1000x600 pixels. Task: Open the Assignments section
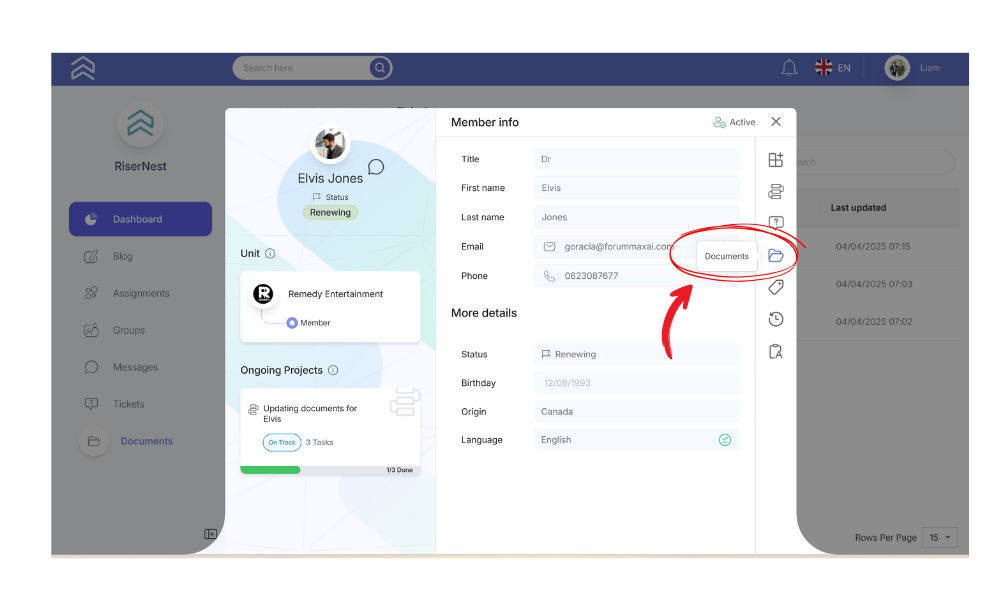pos(141,293)
